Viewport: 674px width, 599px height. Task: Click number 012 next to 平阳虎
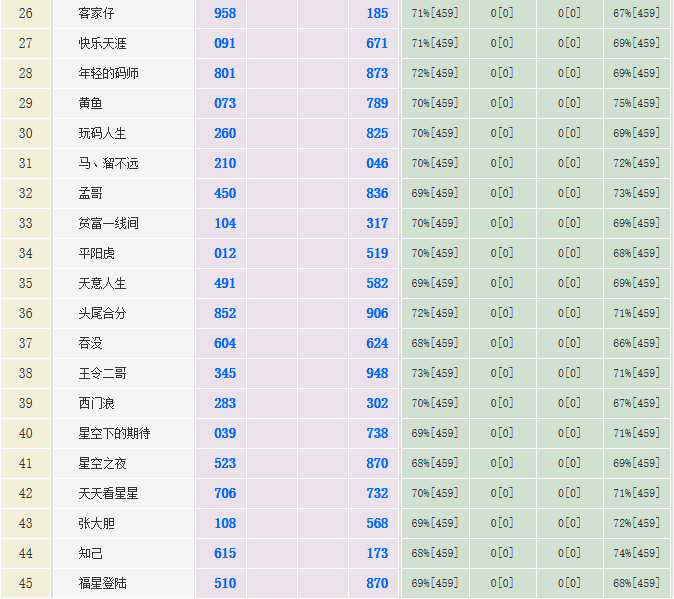225,253
